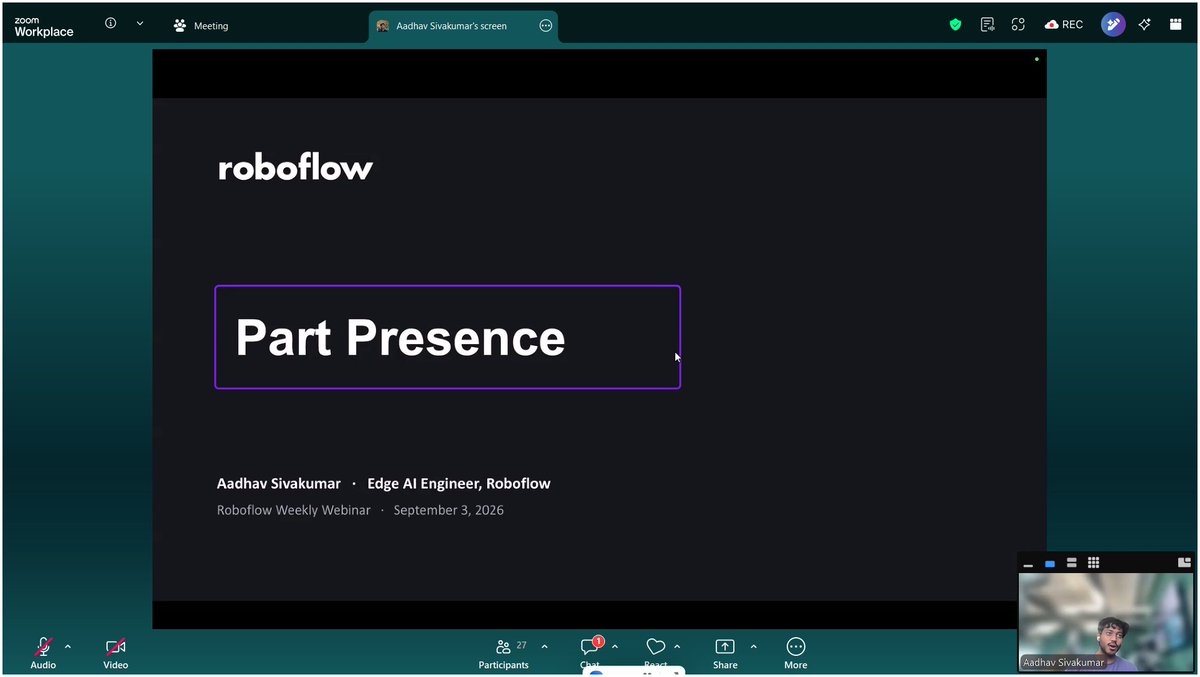Open the view layout icon
The height and width of the screenshot is (677, 1200).
coord(1175,25)
